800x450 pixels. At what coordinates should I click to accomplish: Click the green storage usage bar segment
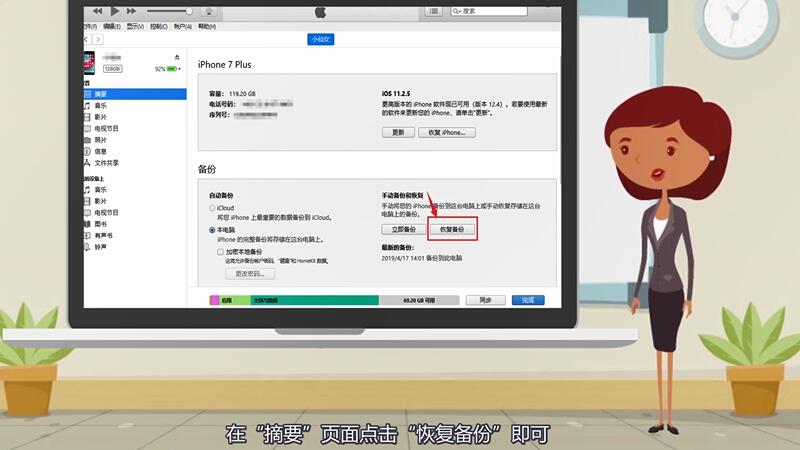(x=312, y=299)
